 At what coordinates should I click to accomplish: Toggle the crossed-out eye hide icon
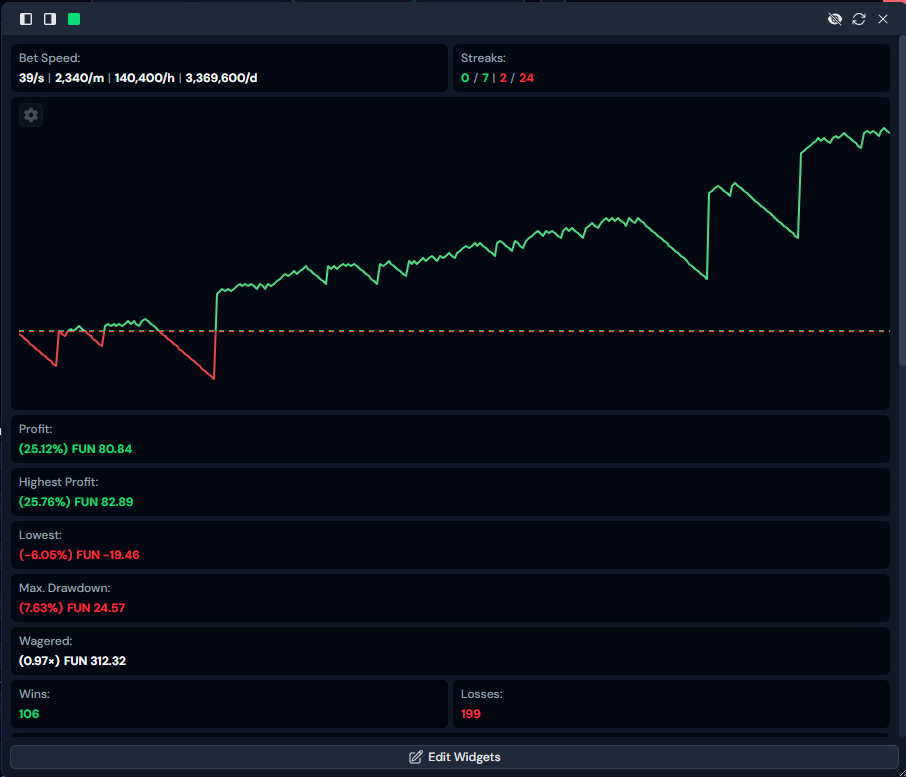coord(835,19)
